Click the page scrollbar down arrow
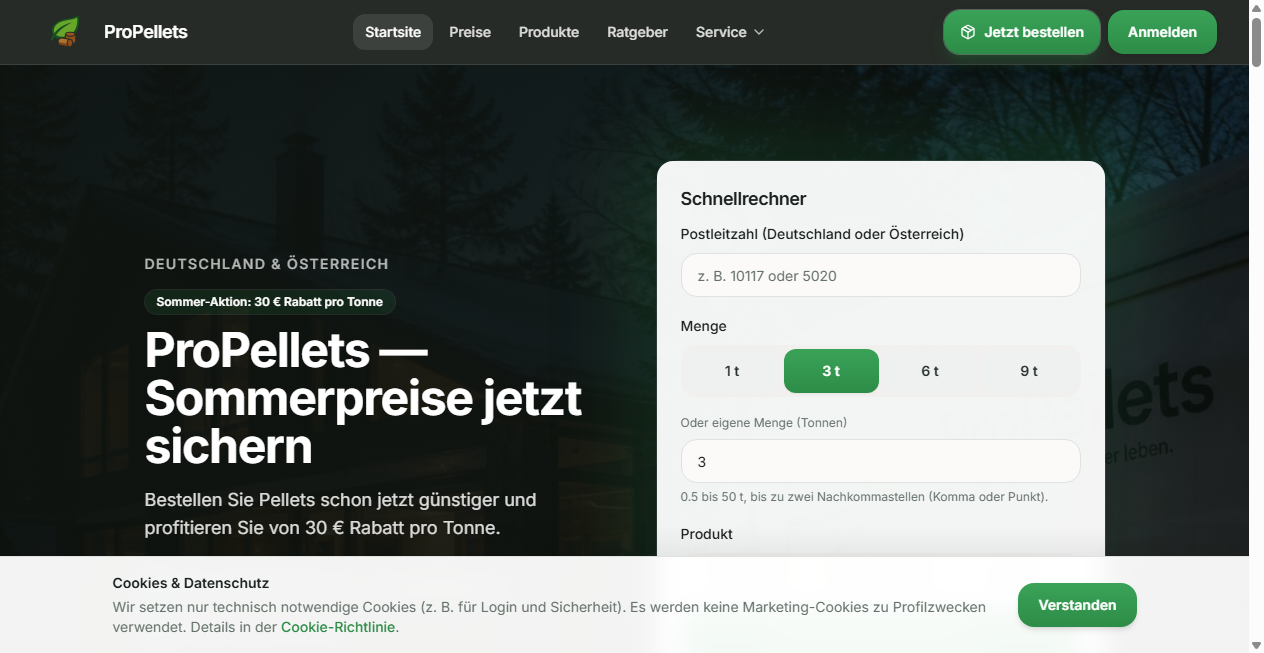Image resolution: width=1264 pixels, height=653 pixels. click(1256, 645)
